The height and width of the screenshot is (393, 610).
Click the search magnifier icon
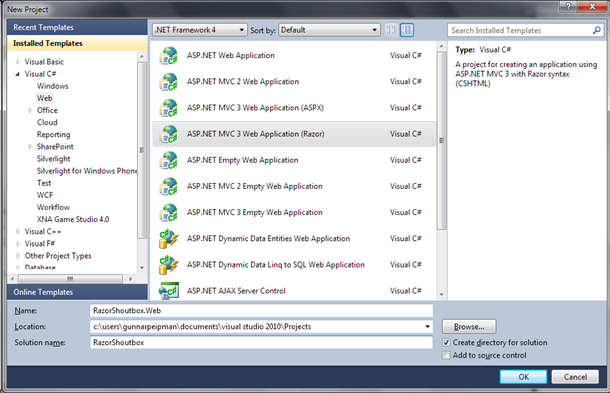coord(596,30)
